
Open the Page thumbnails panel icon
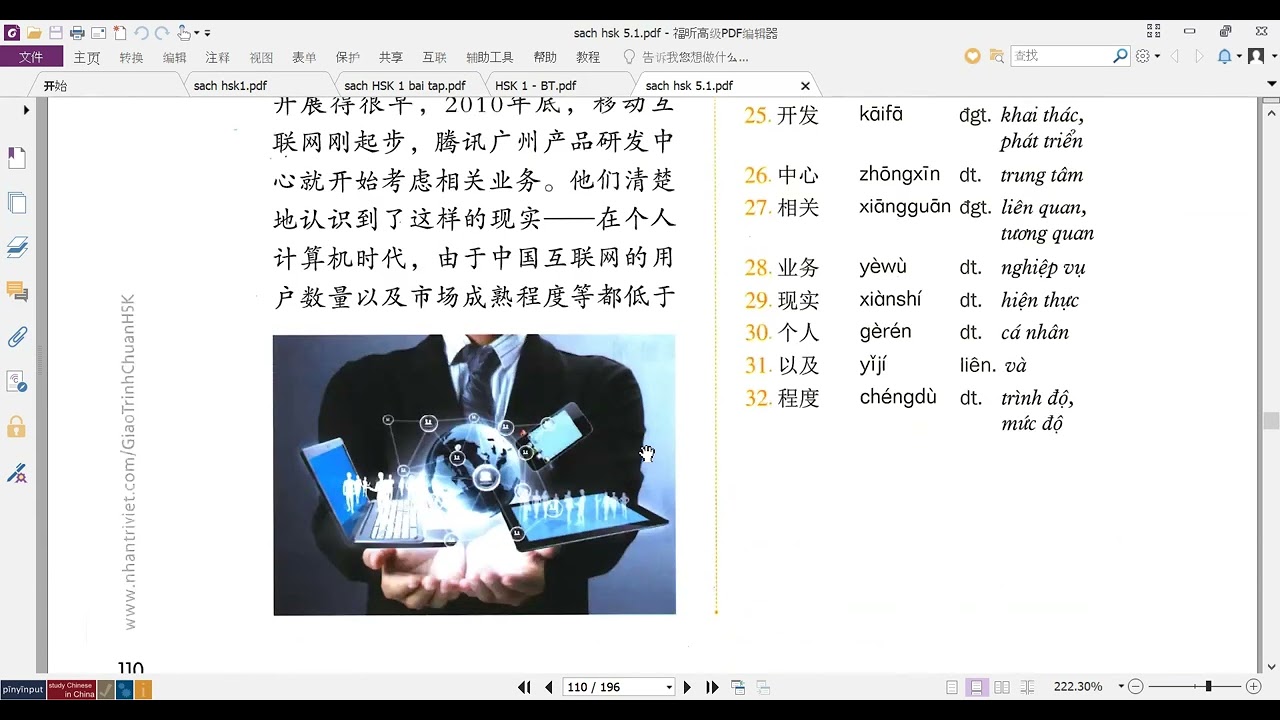17,203
